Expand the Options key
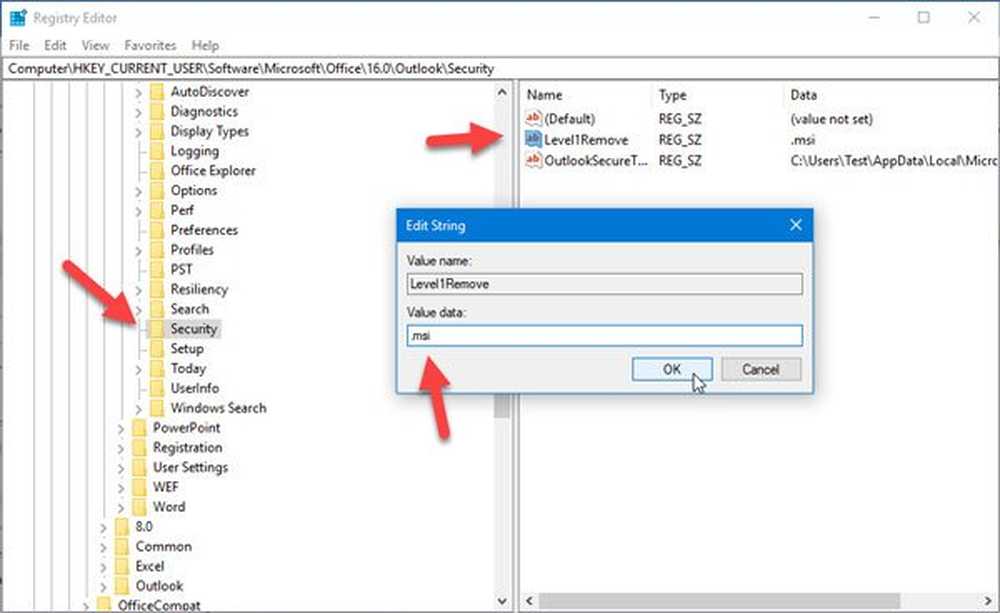The width and height of the screenshot is (1000, 613). click(138, 191)
